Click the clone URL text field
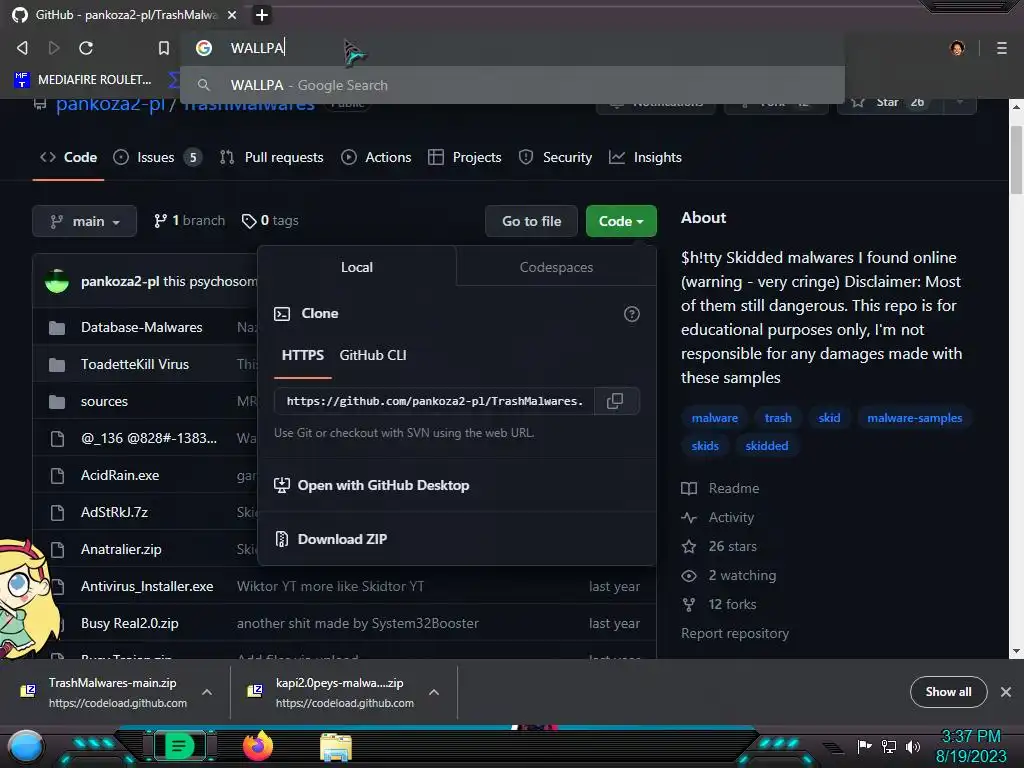Image resolution: width=1024 pixels, height=768 pixels. [x=434, y=401]
